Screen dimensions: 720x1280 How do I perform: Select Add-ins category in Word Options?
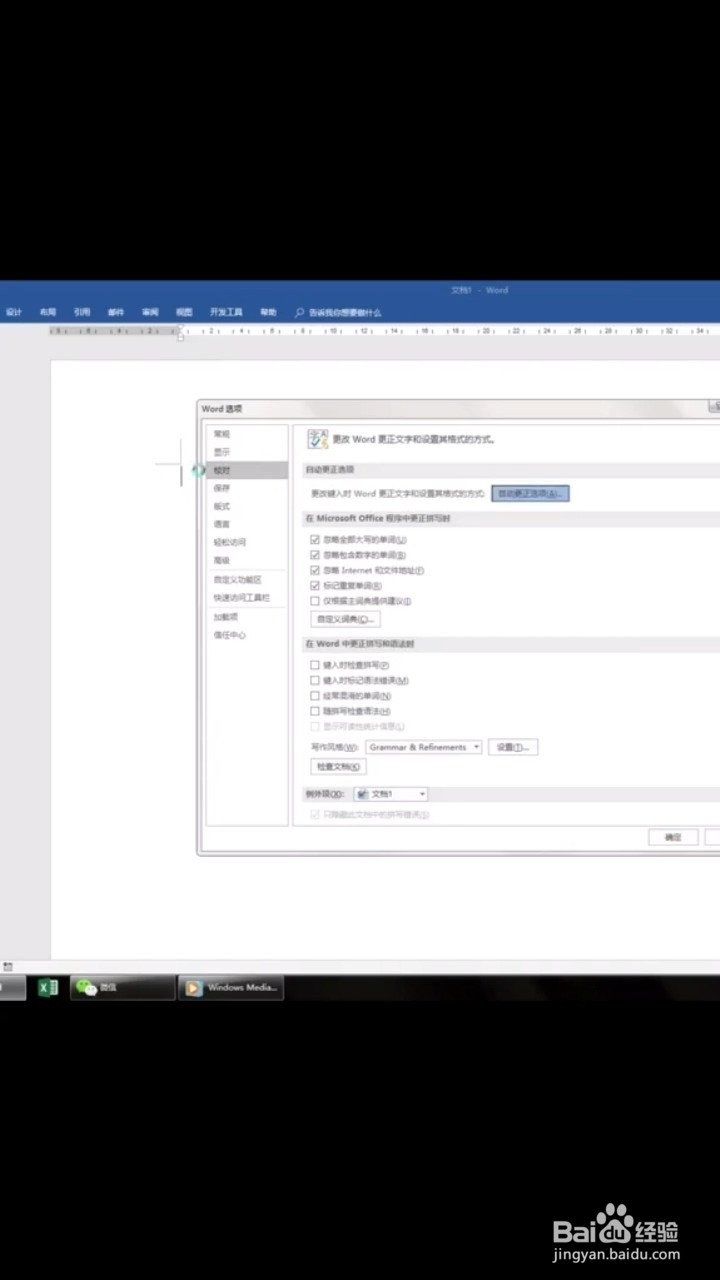(246, 616)
